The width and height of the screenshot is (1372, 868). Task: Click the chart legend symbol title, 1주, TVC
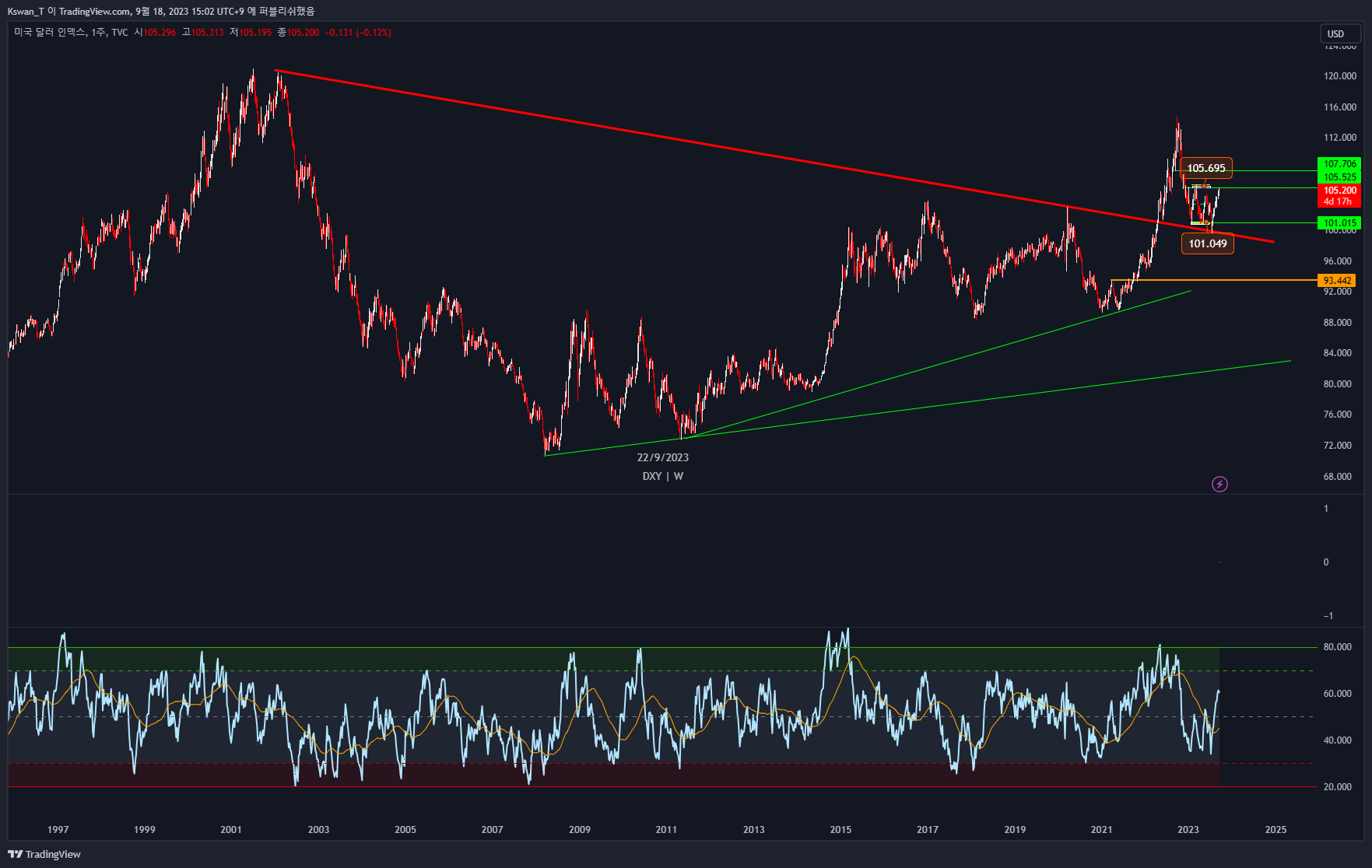point(71,33)
